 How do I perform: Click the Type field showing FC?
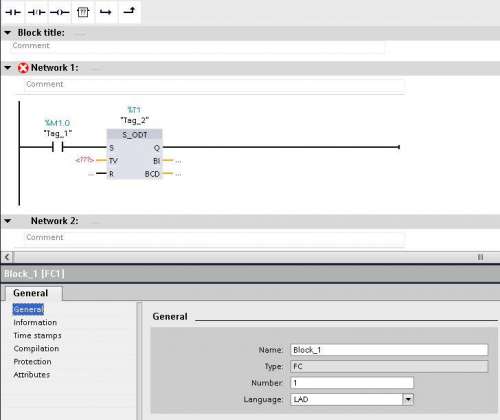[x=389, y=366]
